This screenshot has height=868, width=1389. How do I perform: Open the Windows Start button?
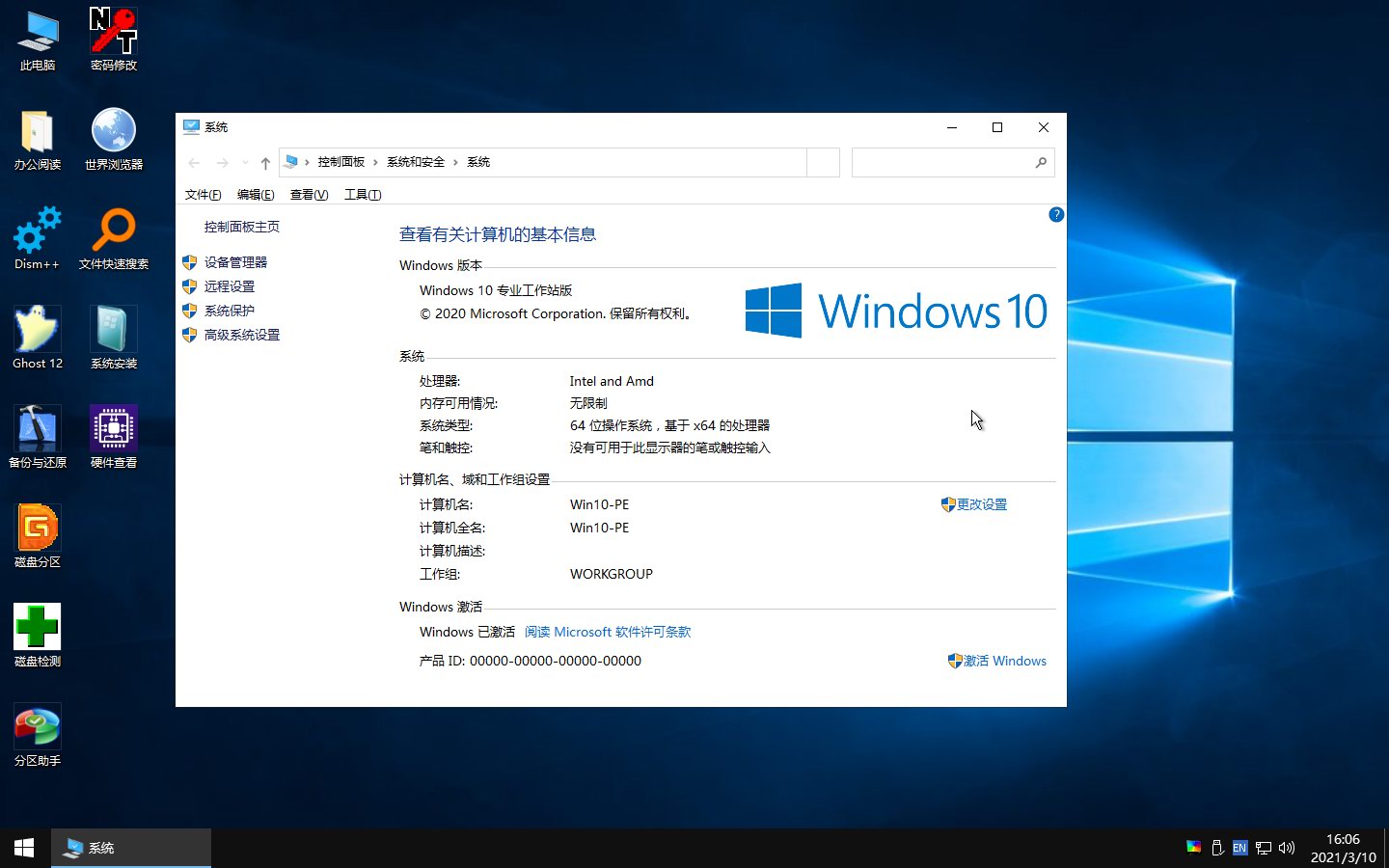(24, 848)
